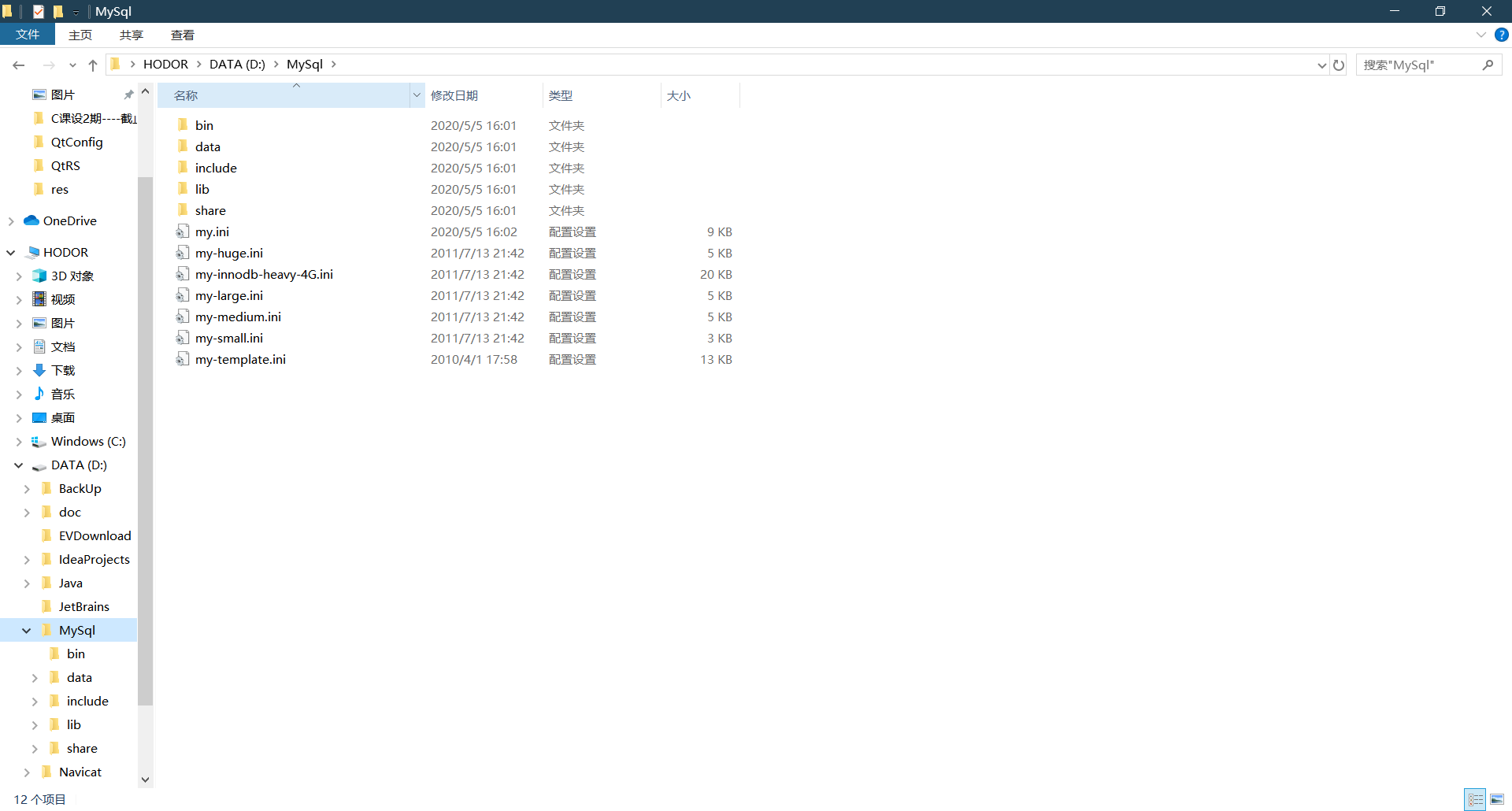Select the lib folder in file list
This screenshot has height=811, width=1512.
[202, 189]
